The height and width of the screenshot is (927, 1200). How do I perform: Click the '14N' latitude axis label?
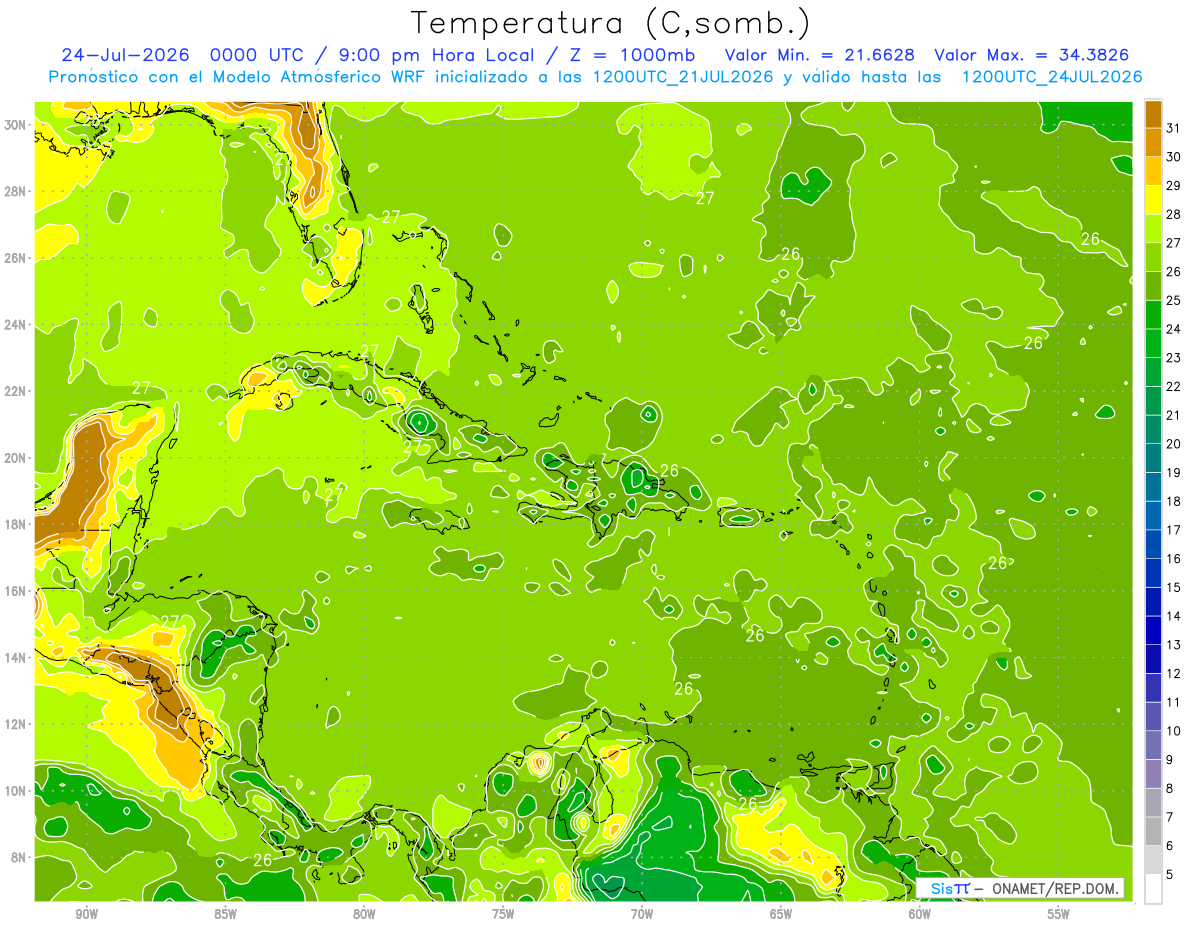point(16,658)
